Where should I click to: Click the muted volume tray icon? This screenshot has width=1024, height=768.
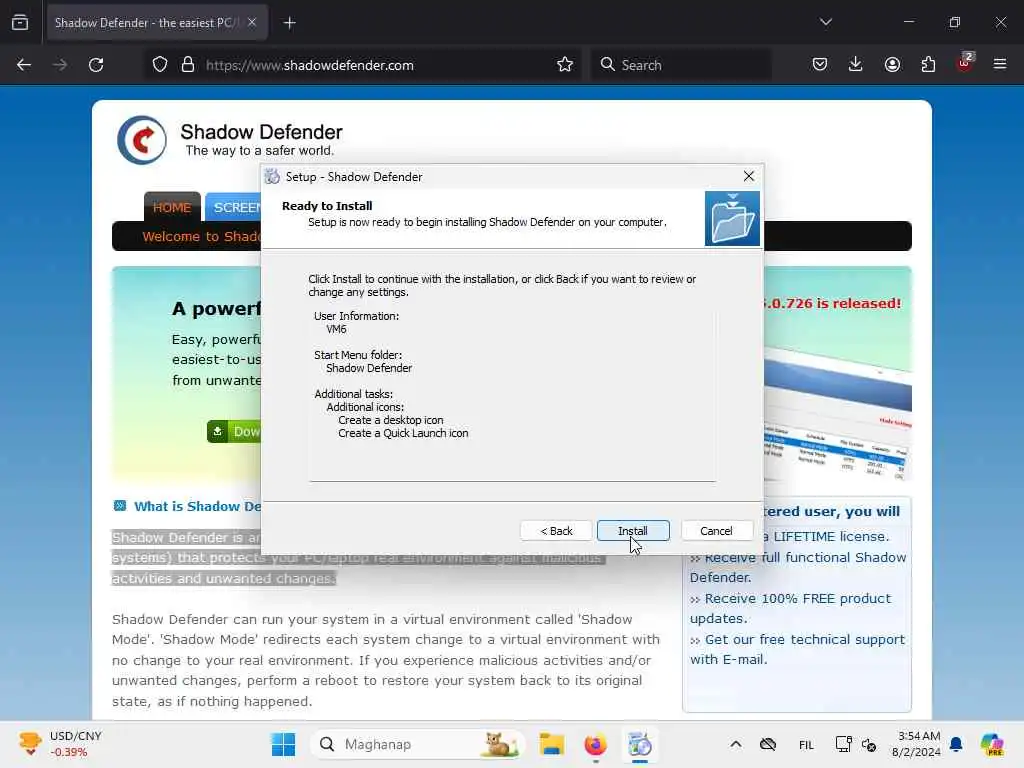869,744
